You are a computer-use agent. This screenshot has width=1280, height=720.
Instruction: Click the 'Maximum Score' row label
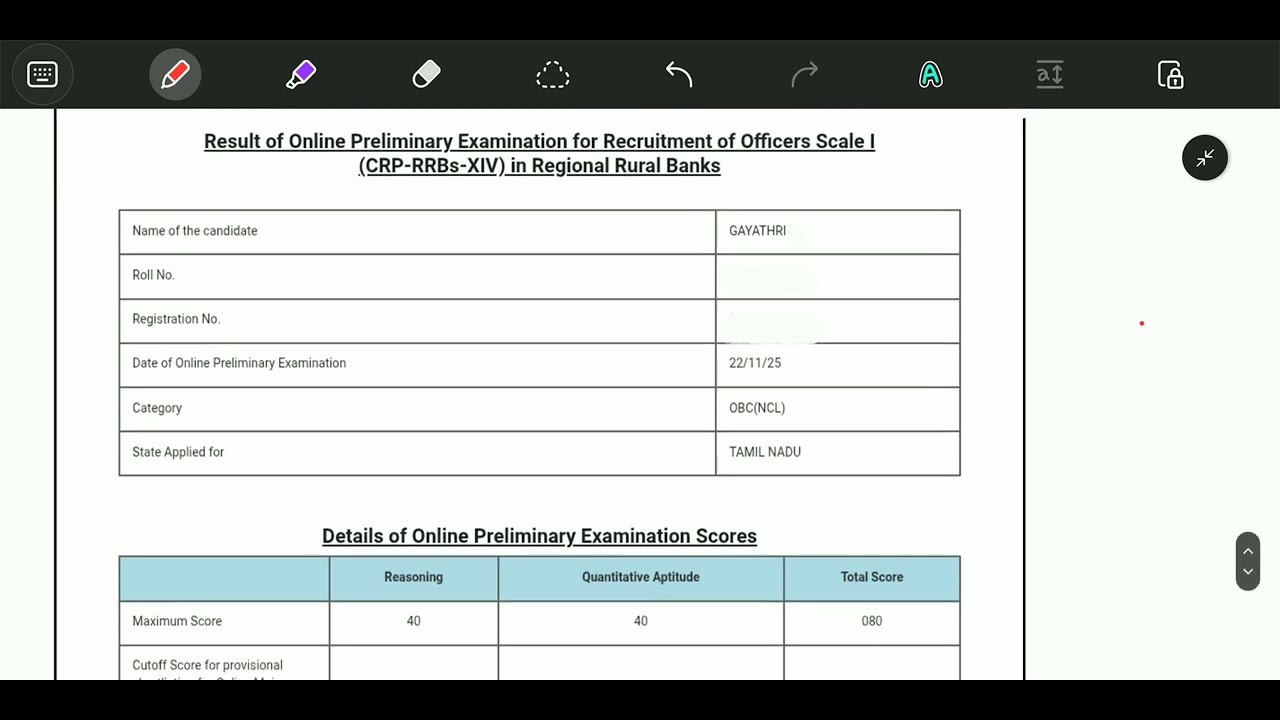[177, 621]
